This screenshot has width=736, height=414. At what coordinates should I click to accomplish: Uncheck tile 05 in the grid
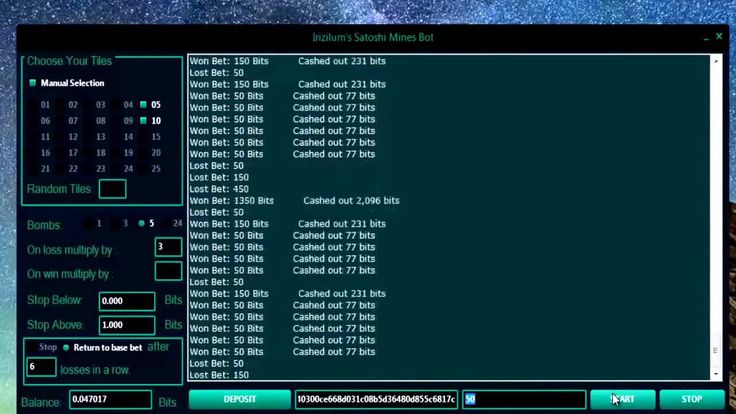pos(144,104)
